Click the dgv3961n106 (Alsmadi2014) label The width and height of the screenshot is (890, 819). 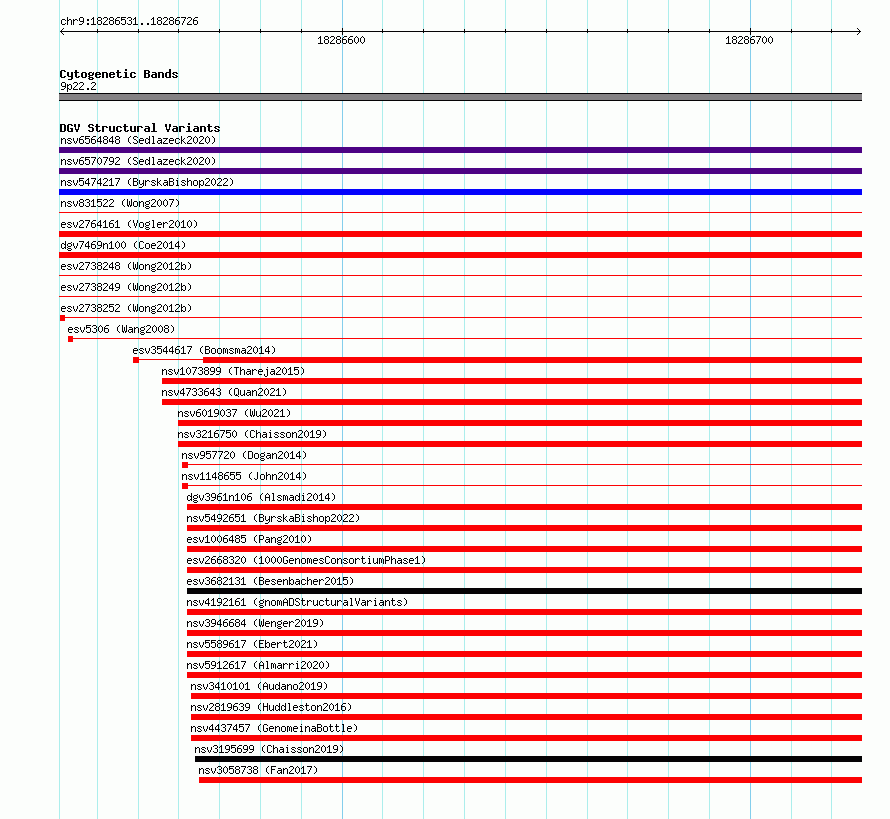click(x=261, y=497)
